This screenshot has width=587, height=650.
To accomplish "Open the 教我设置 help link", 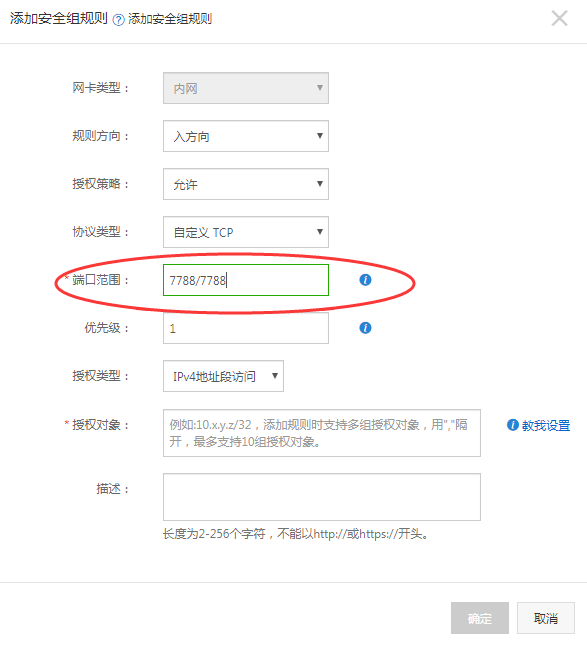I will (x=546, y=425).
